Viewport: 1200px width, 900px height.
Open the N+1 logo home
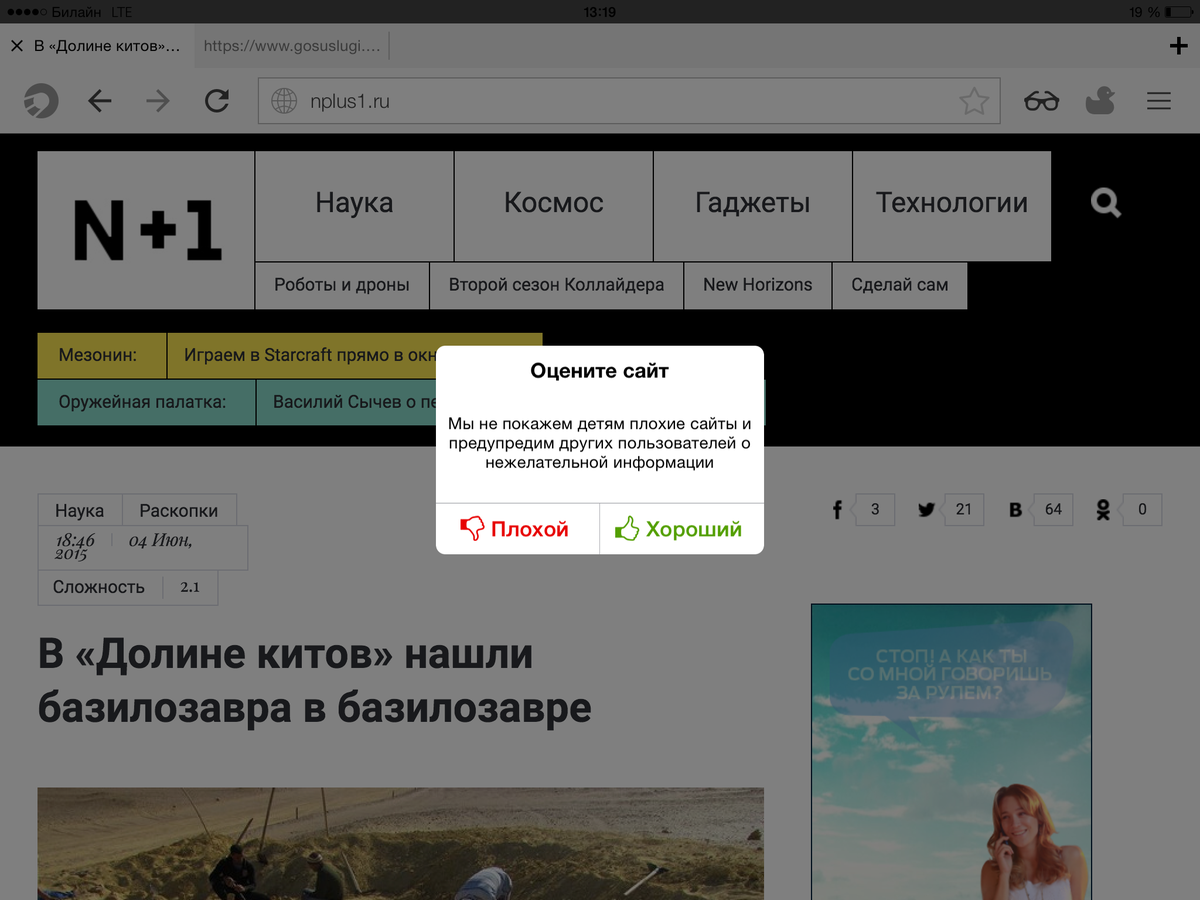coord(146,230)
